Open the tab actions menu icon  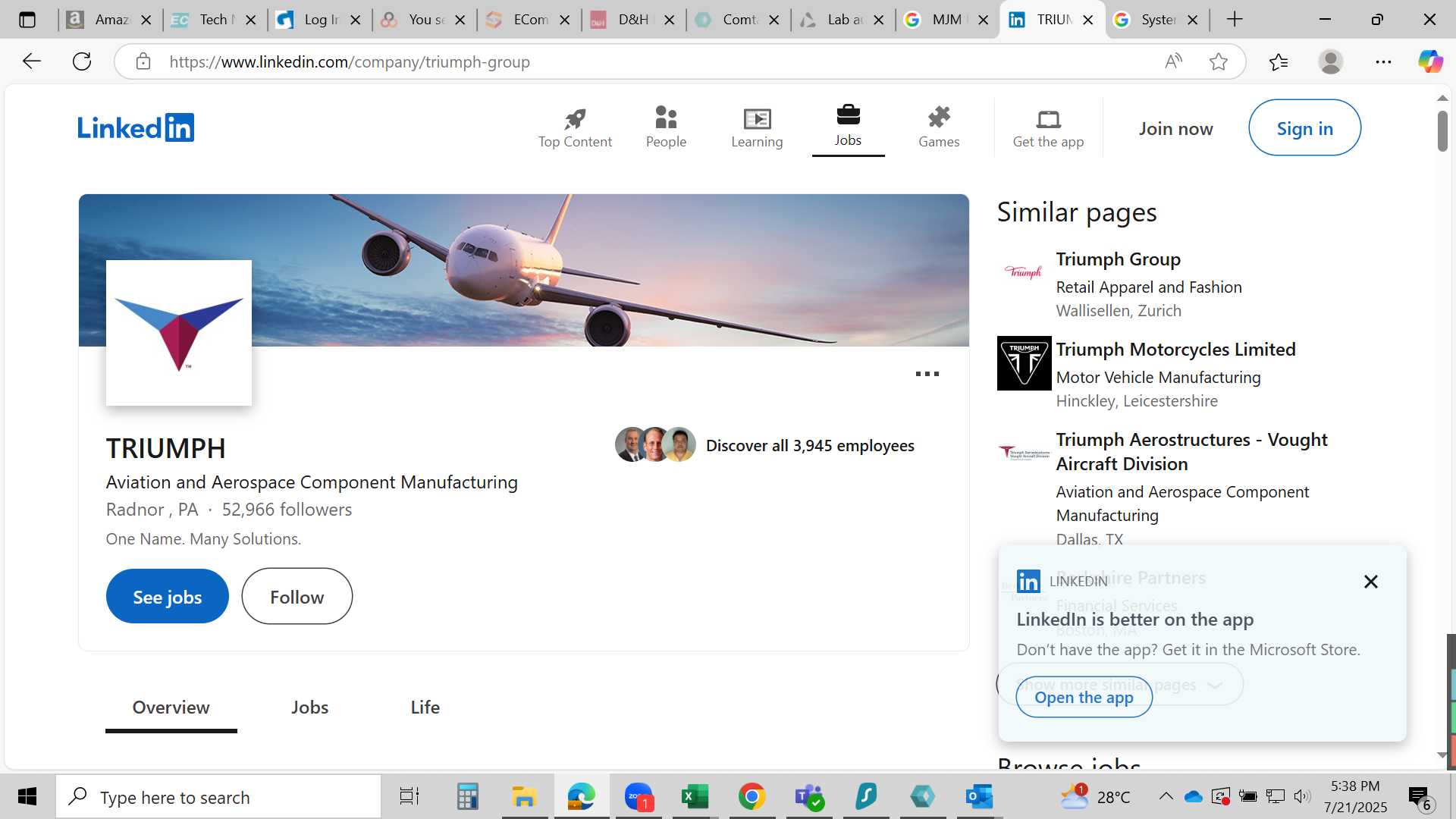pyautogui.click(x=27, y=20)
